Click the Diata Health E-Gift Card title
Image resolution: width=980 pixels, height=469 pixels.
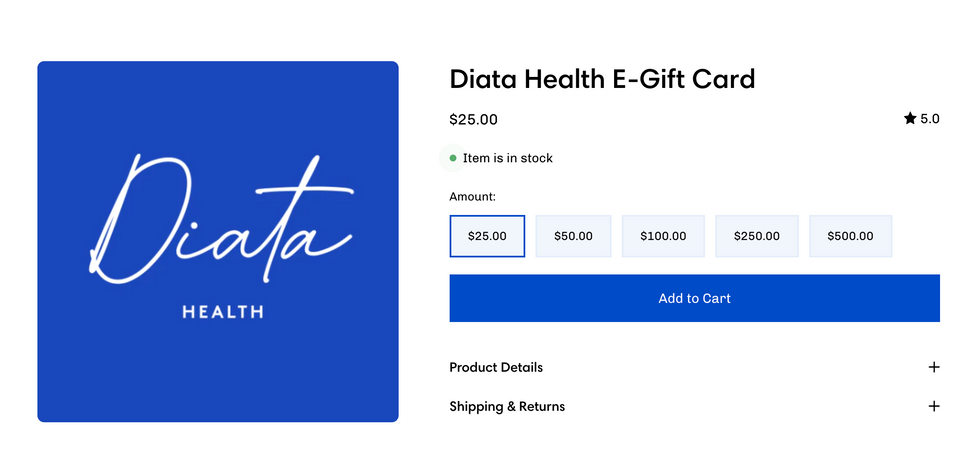tap(602, 79)
